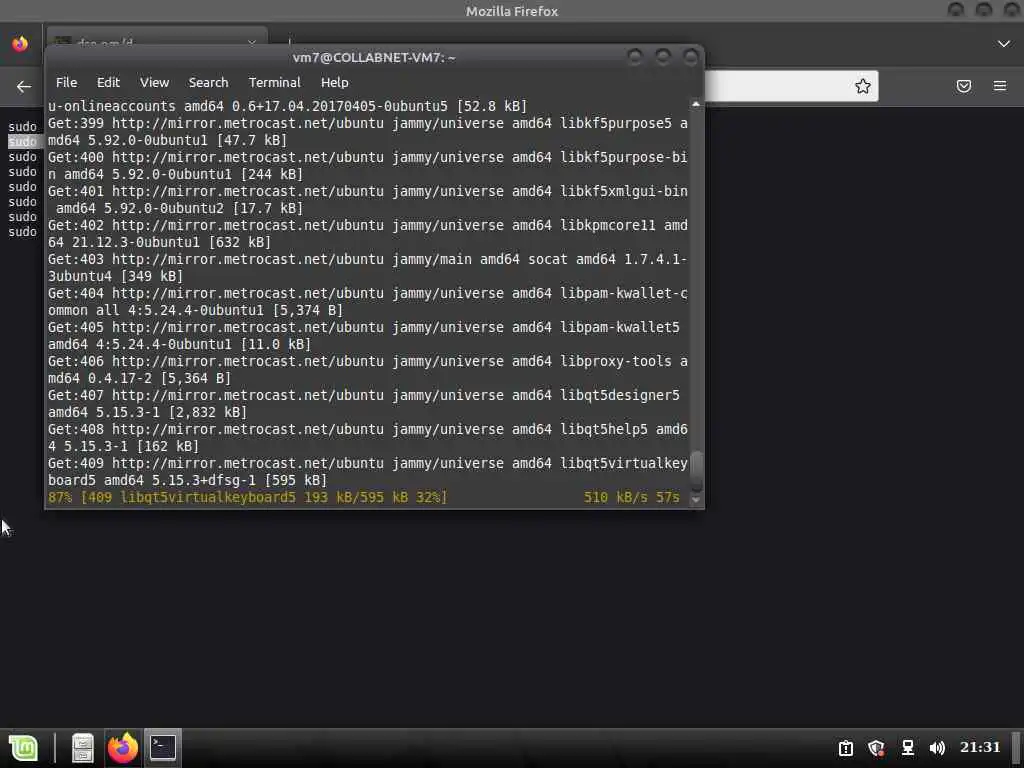Click the terminal scrollbar down arrow
This screenshot has width=1024, height=768.
(696, 500)
